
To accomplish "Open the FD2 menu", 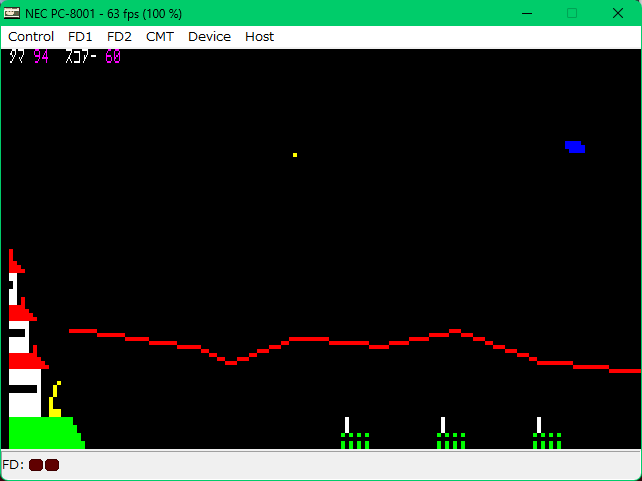I will tap(119, 37).
